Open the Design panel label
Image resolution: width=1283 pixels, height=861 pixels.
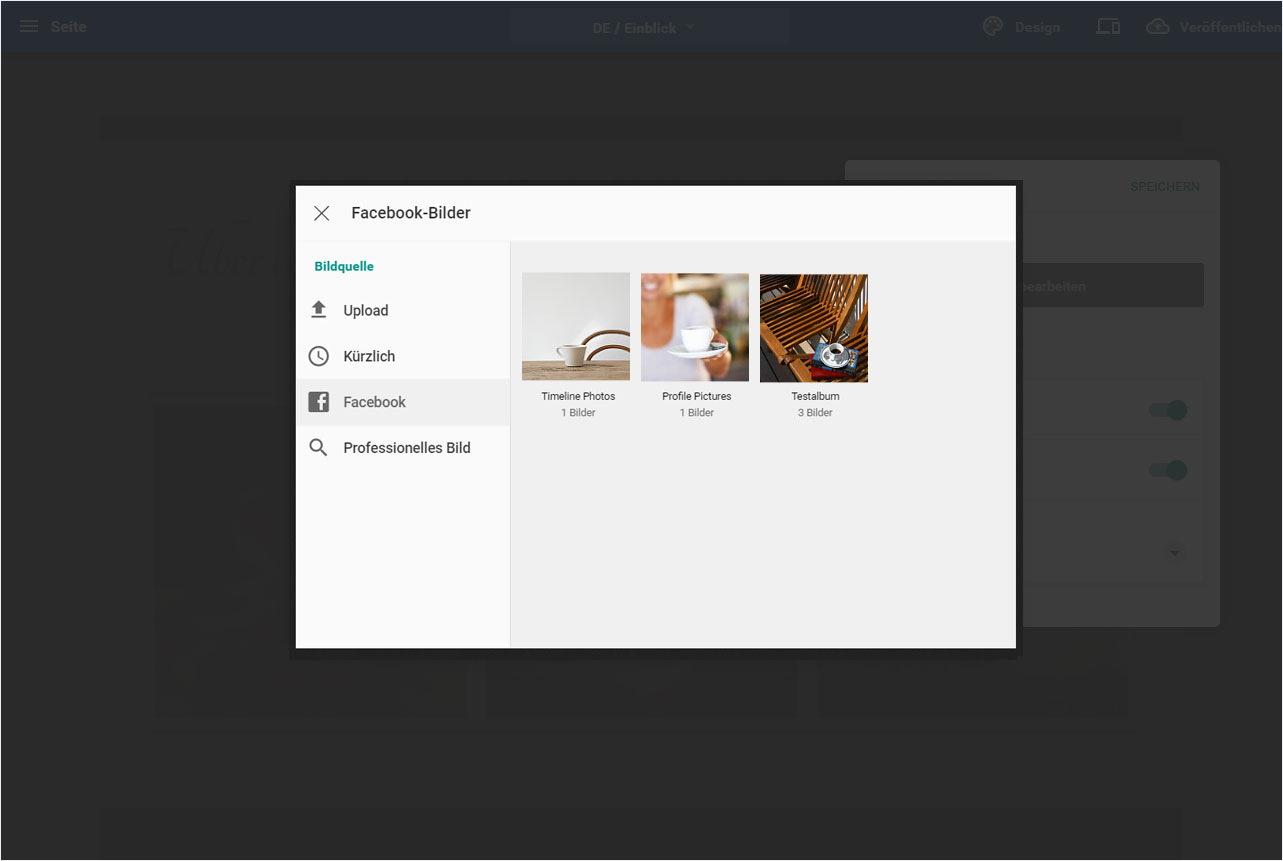(x=1037, y=27)
